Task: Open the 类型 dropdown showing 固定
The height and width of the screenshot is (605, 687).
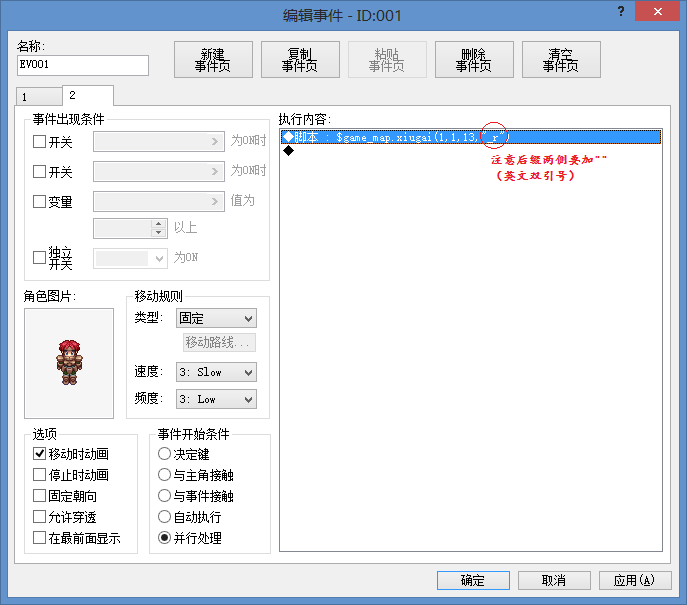Action: (x=216, y=318)
